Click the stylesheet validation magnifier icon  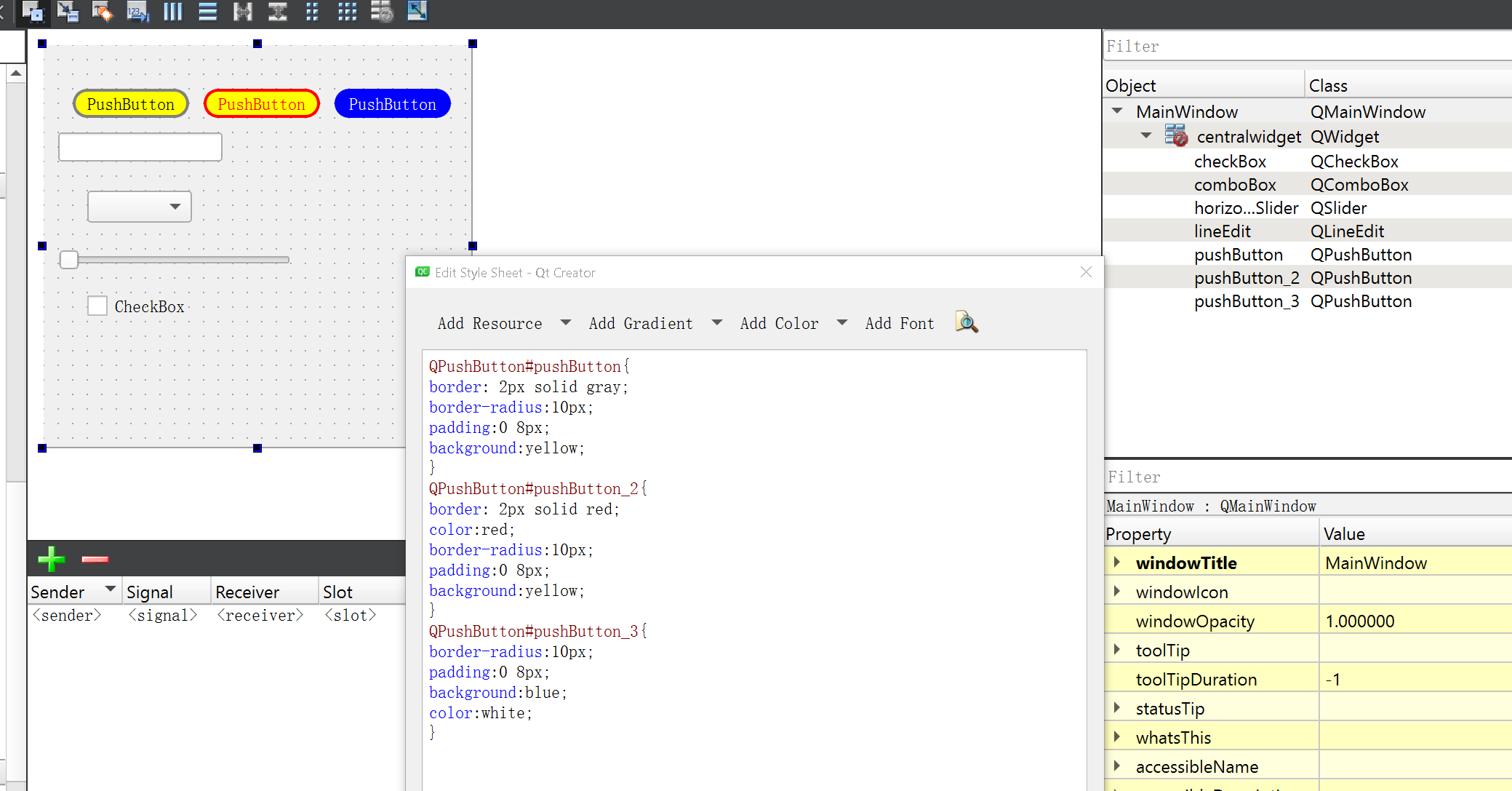pyautogui.click(x=966, y=322)
